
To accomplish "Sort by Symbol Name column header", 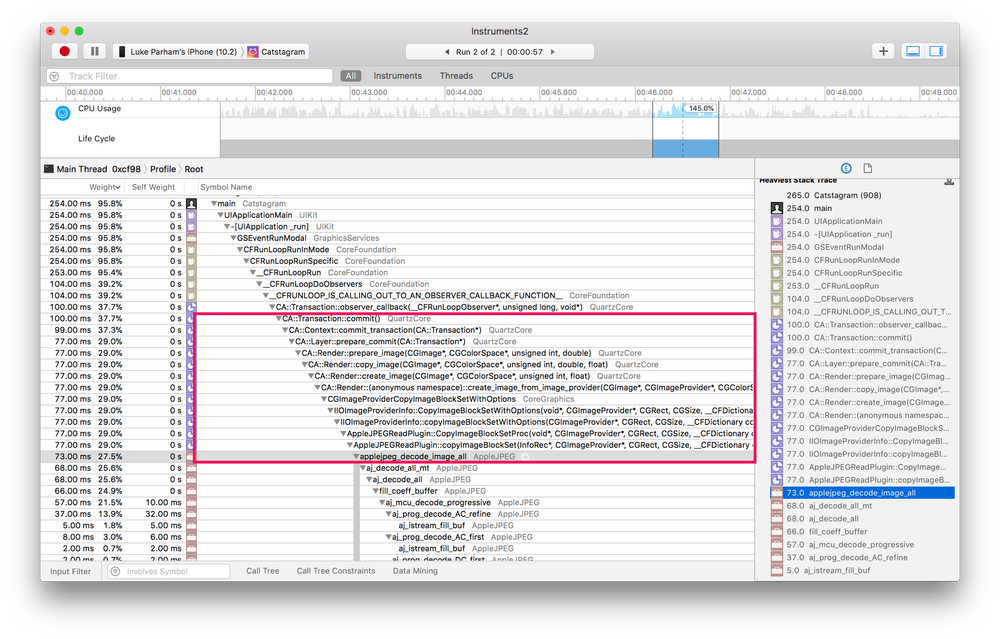I will click(x=226, y=187).
